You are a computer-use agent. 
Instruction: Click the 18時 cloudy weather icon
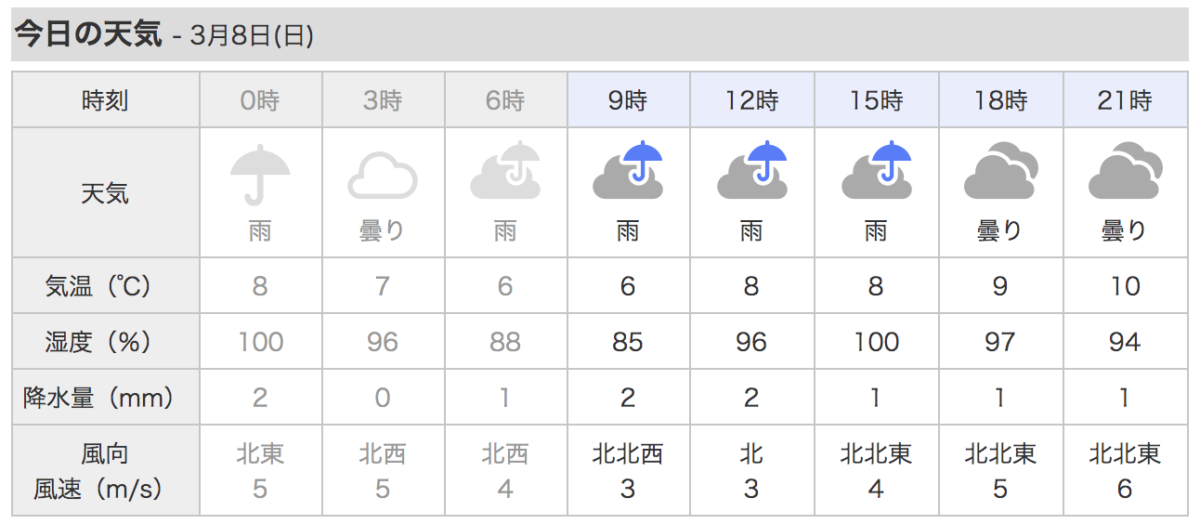pos(999,174)
